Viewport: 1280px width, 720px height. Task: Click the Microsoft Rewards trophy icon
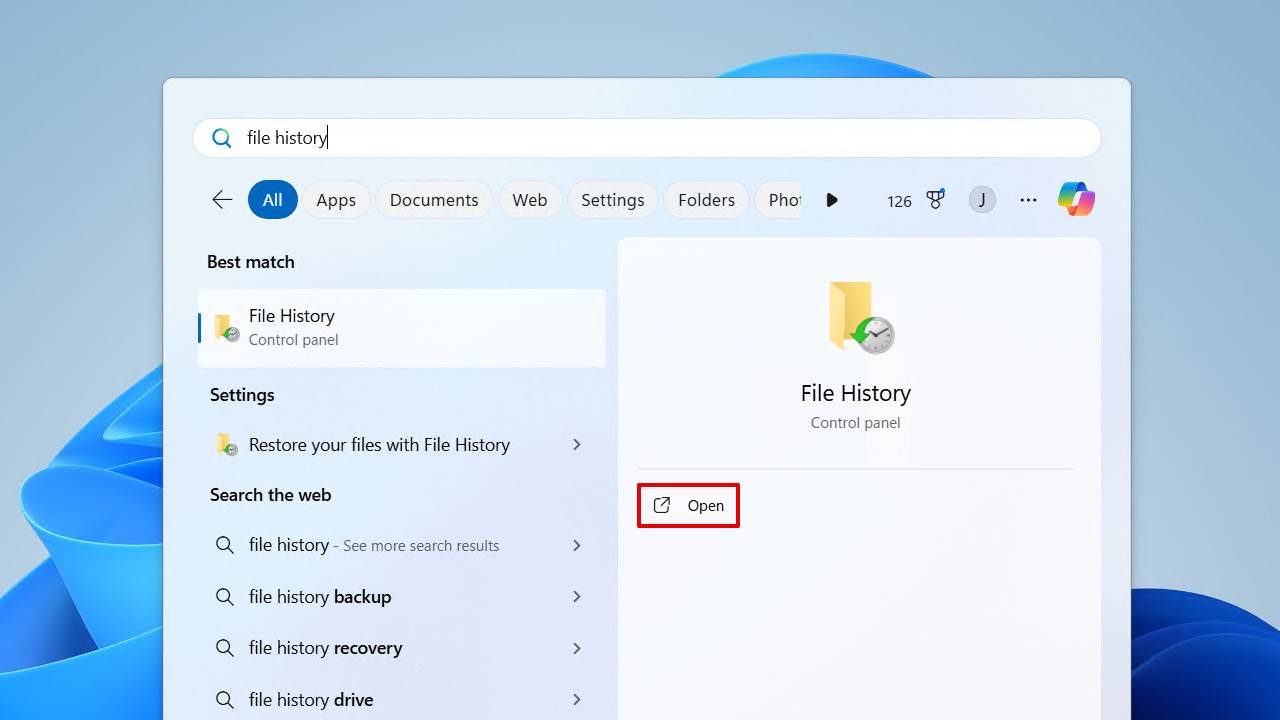(934, 199)
